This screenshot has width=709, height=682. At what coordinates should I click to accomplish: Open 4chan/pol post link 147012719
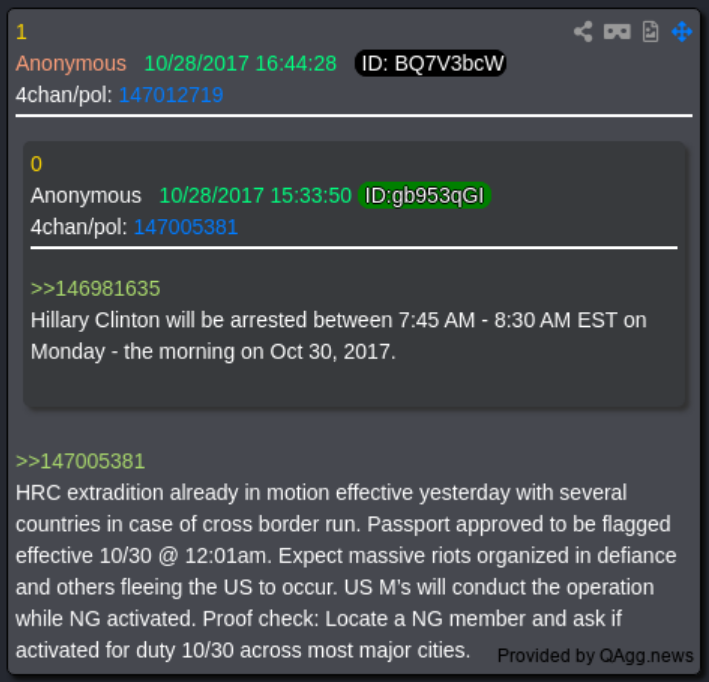tap(171, 95)
